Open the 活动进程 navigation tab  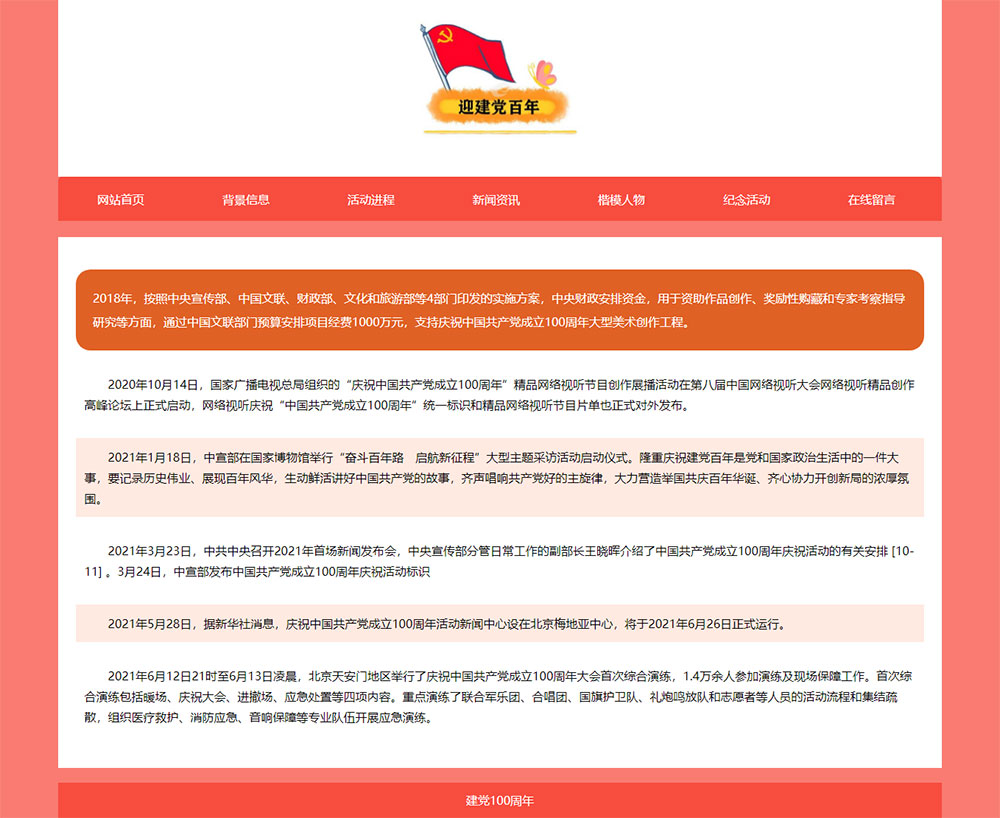(371, 200)
